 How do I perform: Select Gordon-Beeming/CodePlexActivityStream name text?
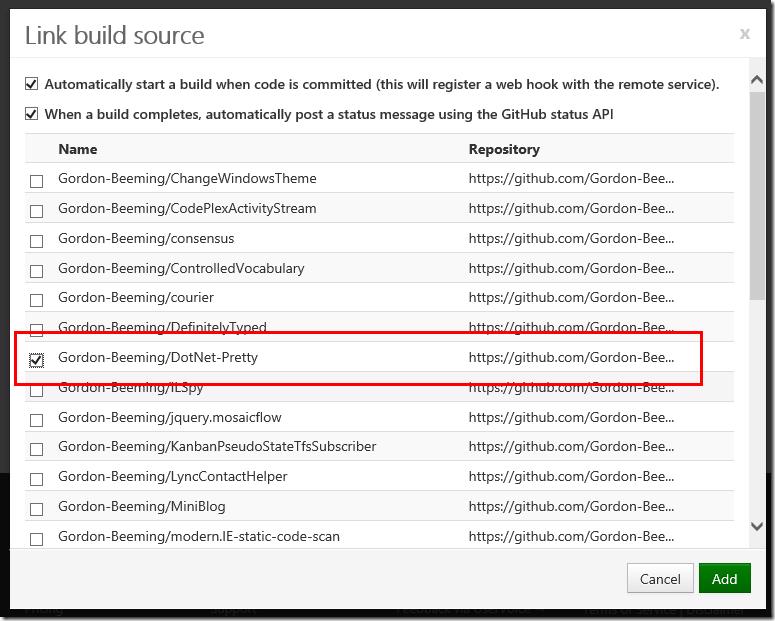187,208
